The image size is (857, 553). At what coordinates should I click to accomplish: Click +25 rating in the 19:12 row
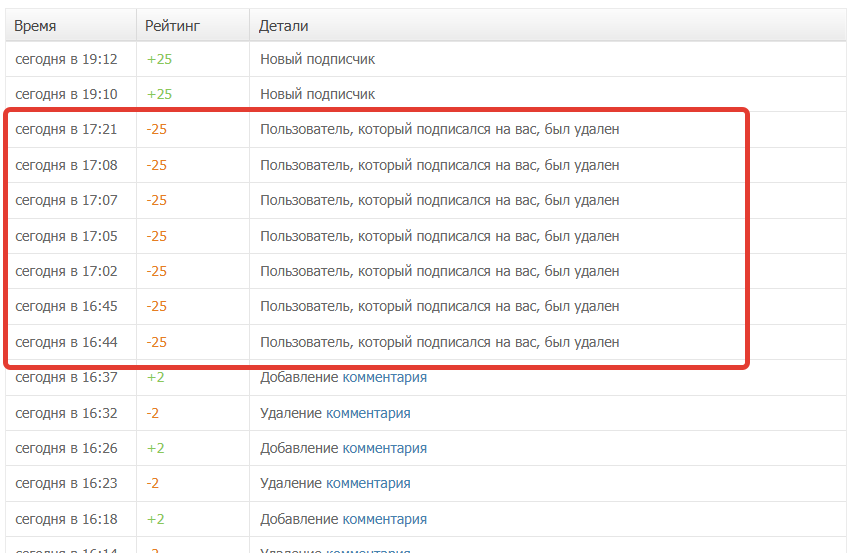pos(159,59)
